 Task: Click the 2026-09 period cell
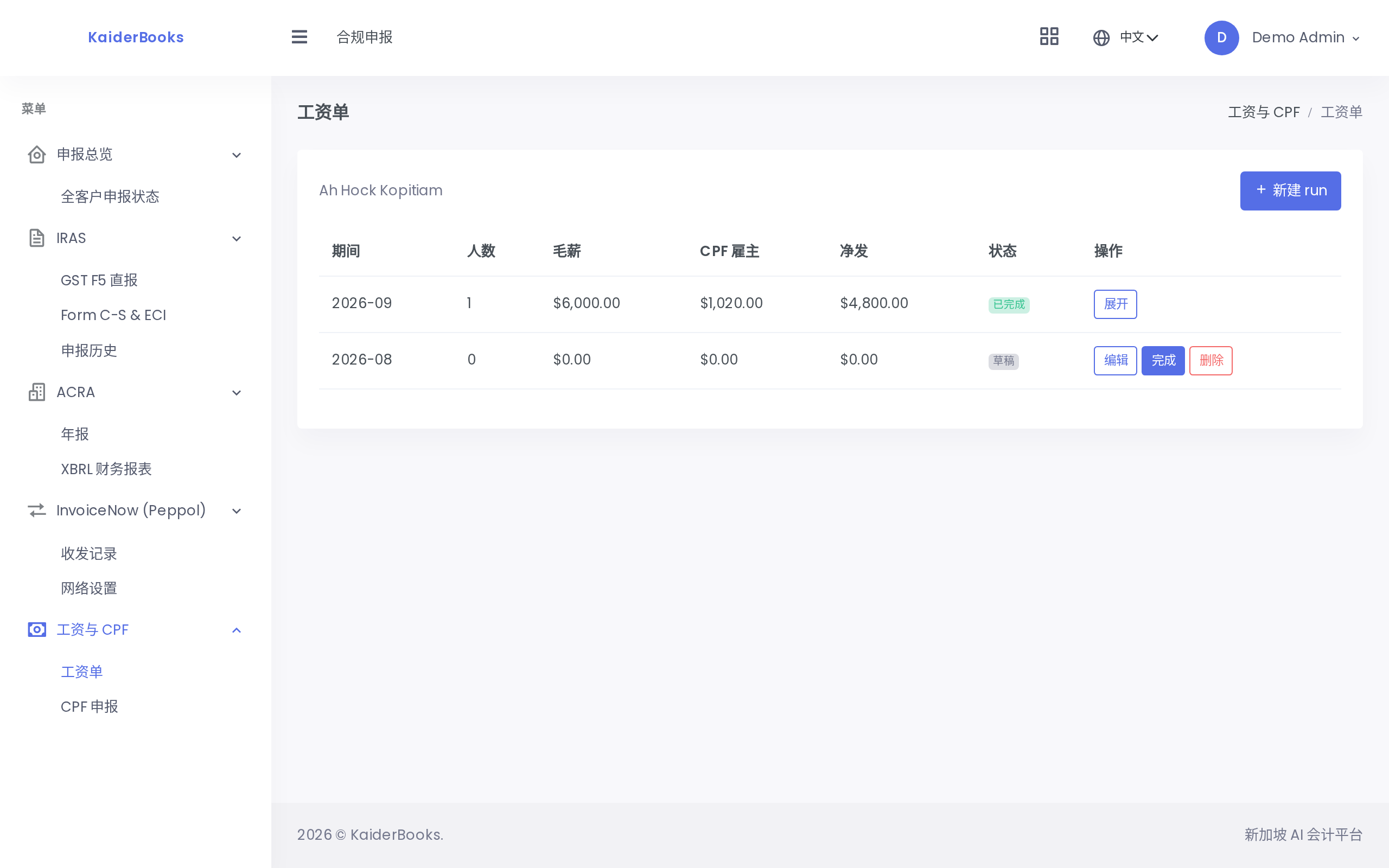tap(361, 303)
